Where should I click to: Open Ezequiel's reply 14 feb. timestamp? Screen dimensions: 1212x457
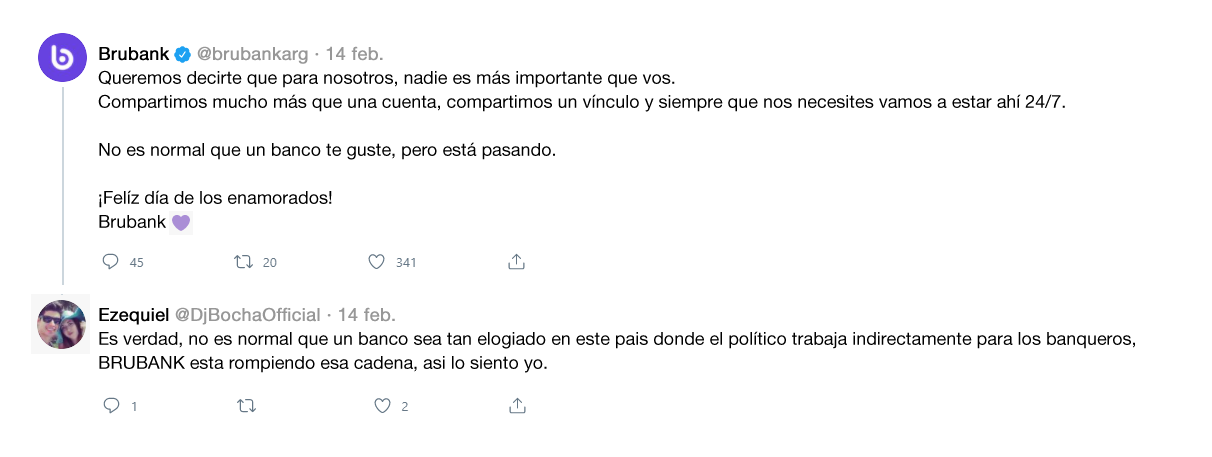coord(367,314)
